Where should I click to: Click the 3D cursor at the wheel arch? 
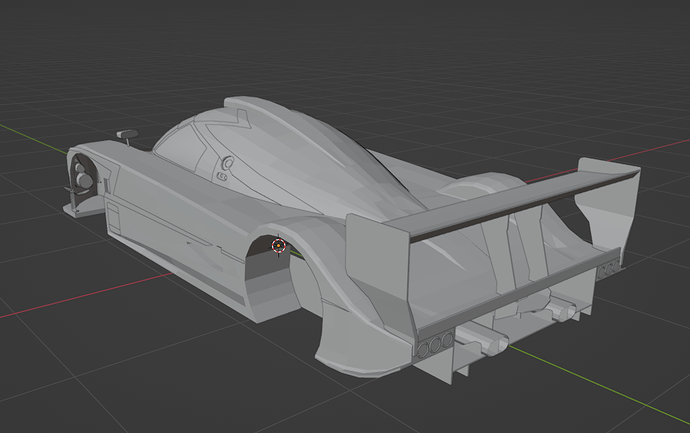(x=279, y=246)
